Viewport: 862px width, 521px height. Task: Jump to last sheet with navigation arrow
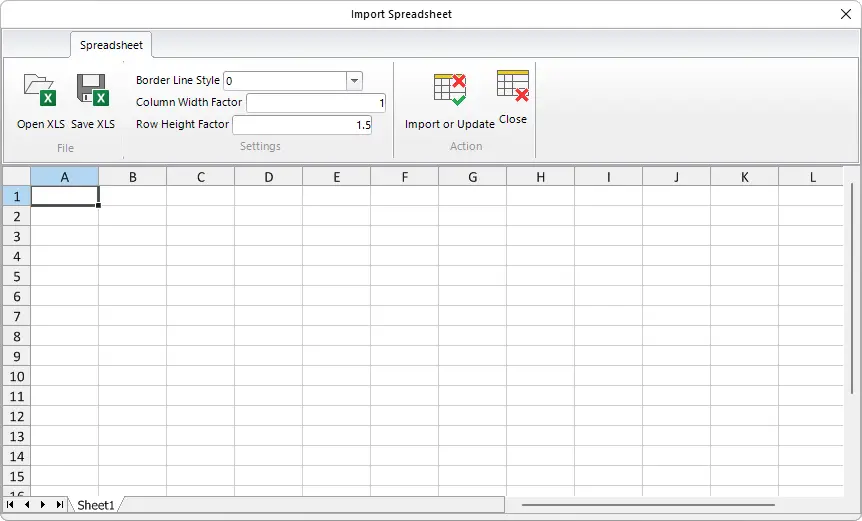tap(60, 505)
